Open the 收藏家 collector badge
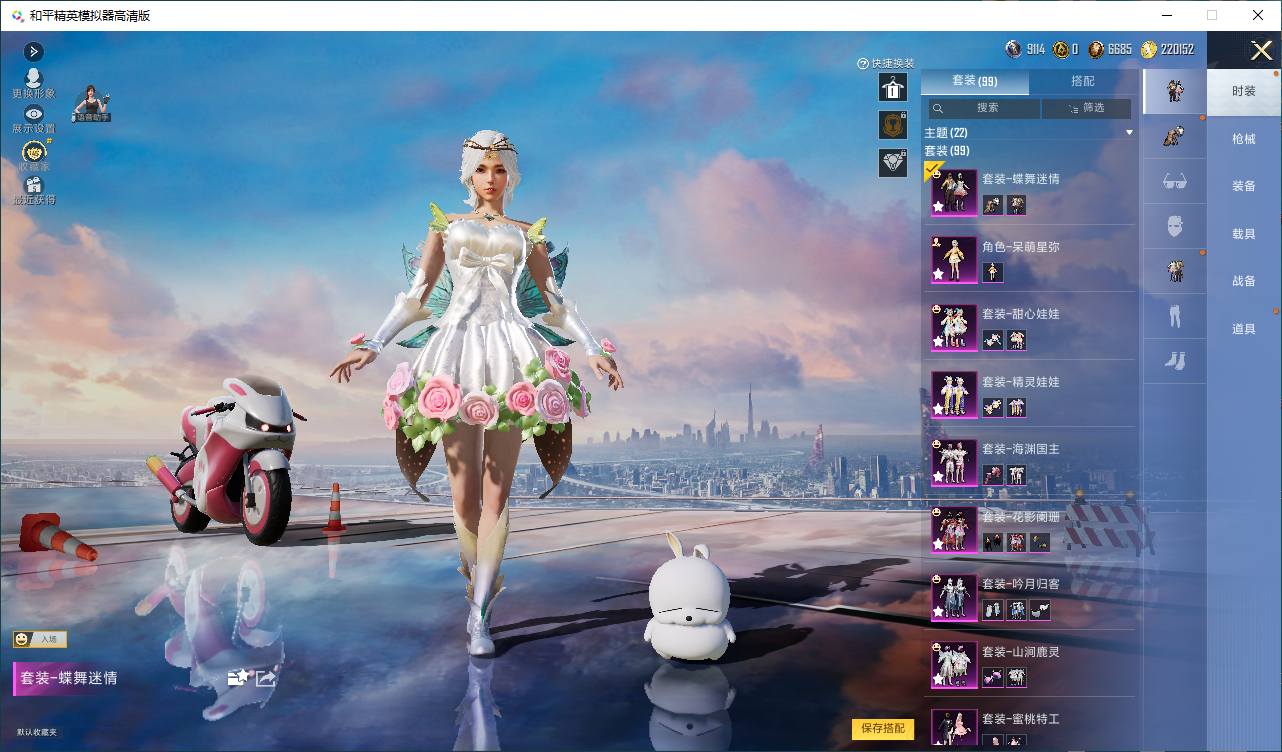Image resolution: width=1282 pixels, height=752 pixels. [x=34, y=155]
